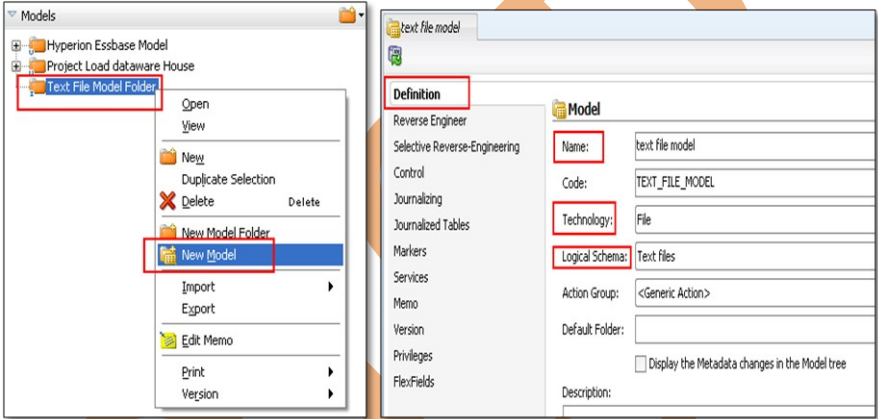This screenshot has width=878, height=419.
Task: Open the Action Group combo box
Action: (x=756, y=293)
